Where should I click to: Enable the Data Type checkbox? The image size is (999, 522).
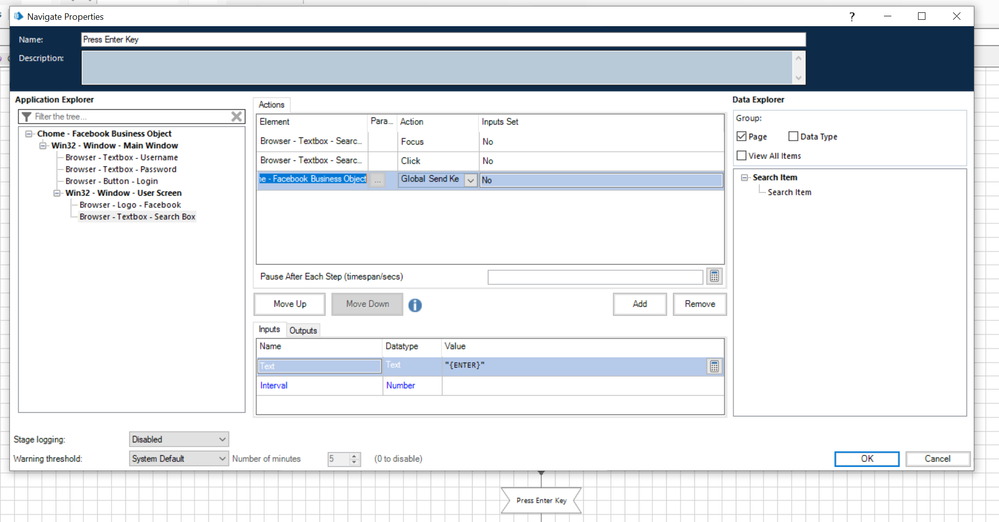793,136
